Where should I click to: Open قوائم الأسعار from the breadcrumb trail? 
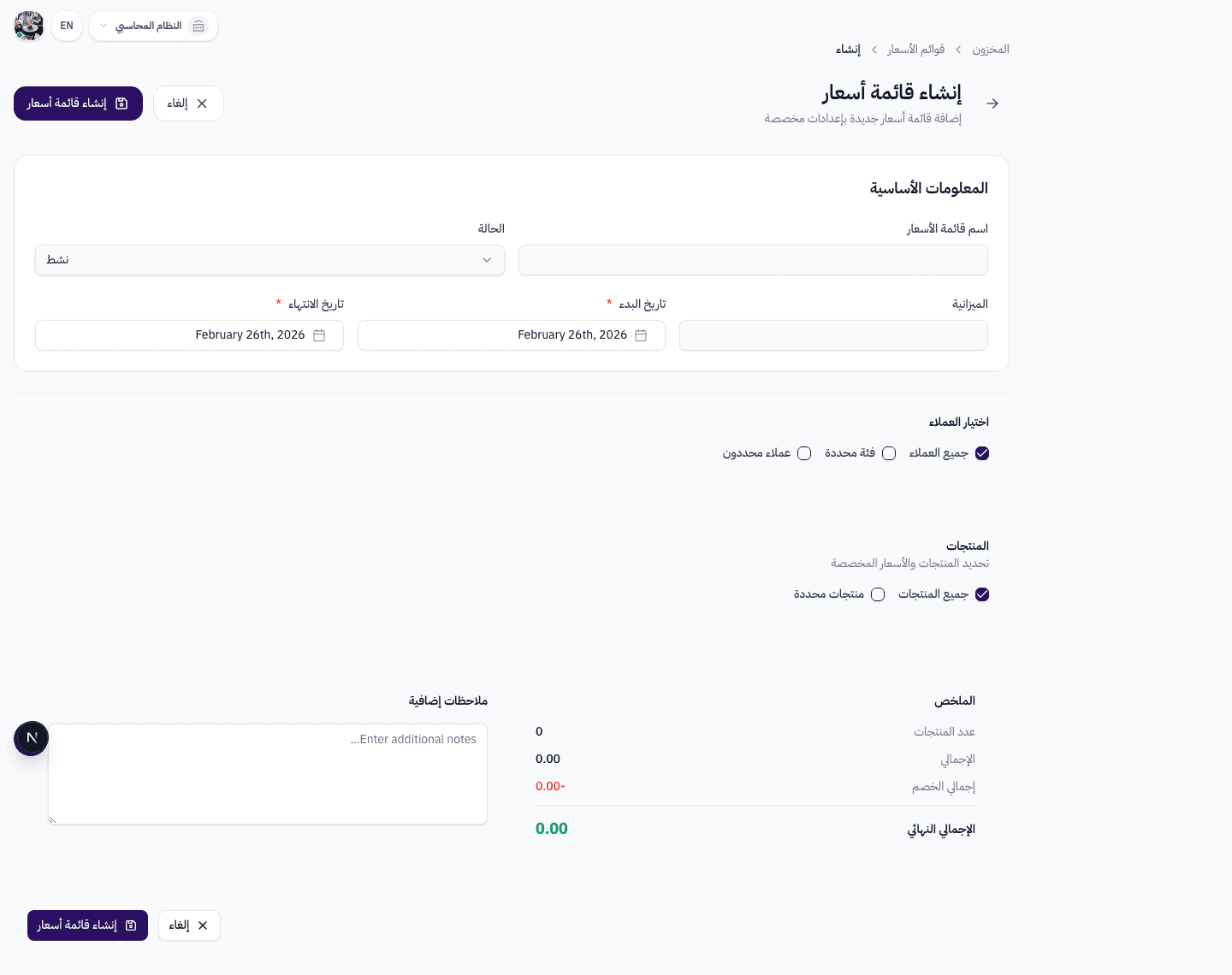[915, 49]
